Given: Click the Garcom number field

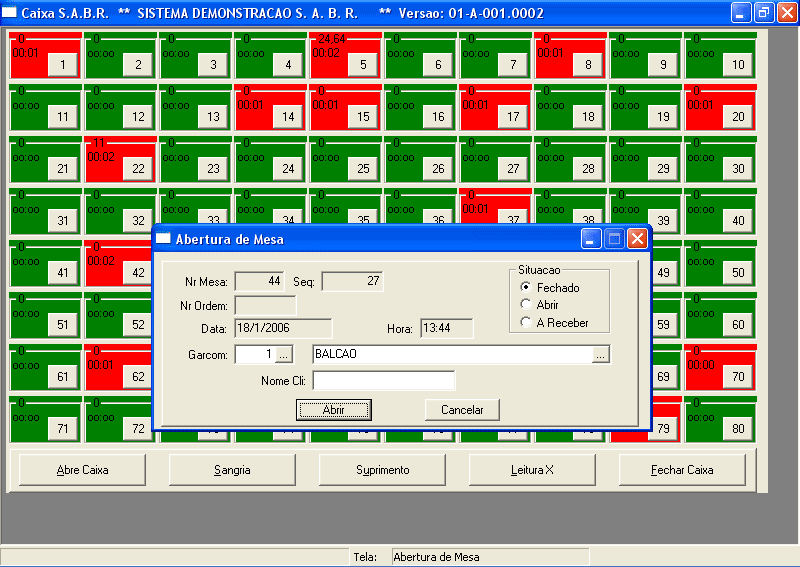Looking at the screenshot, I should [255, 354].
